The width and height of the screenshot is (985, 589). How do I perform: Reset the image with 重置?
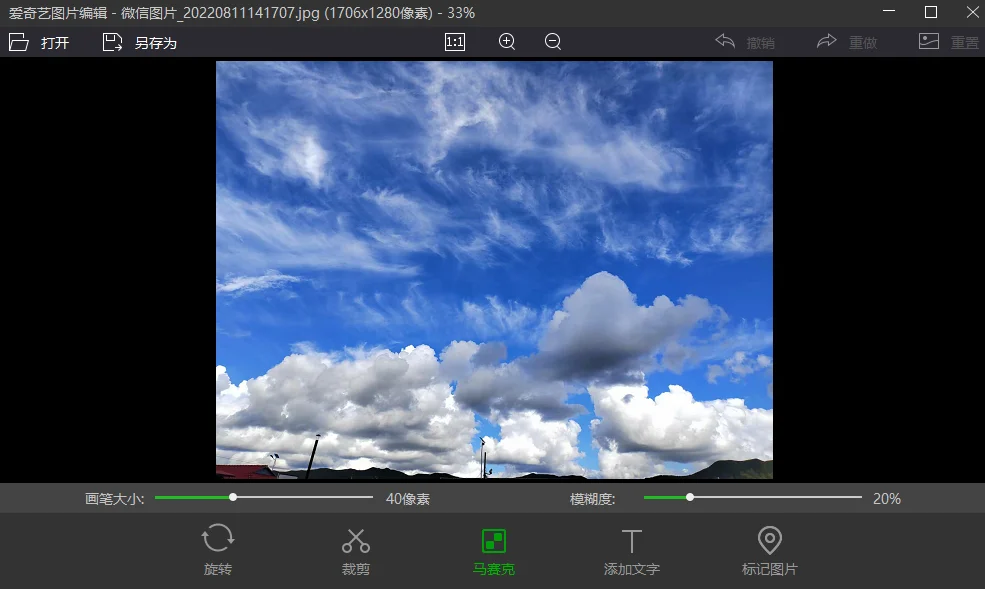click(949, 42)
